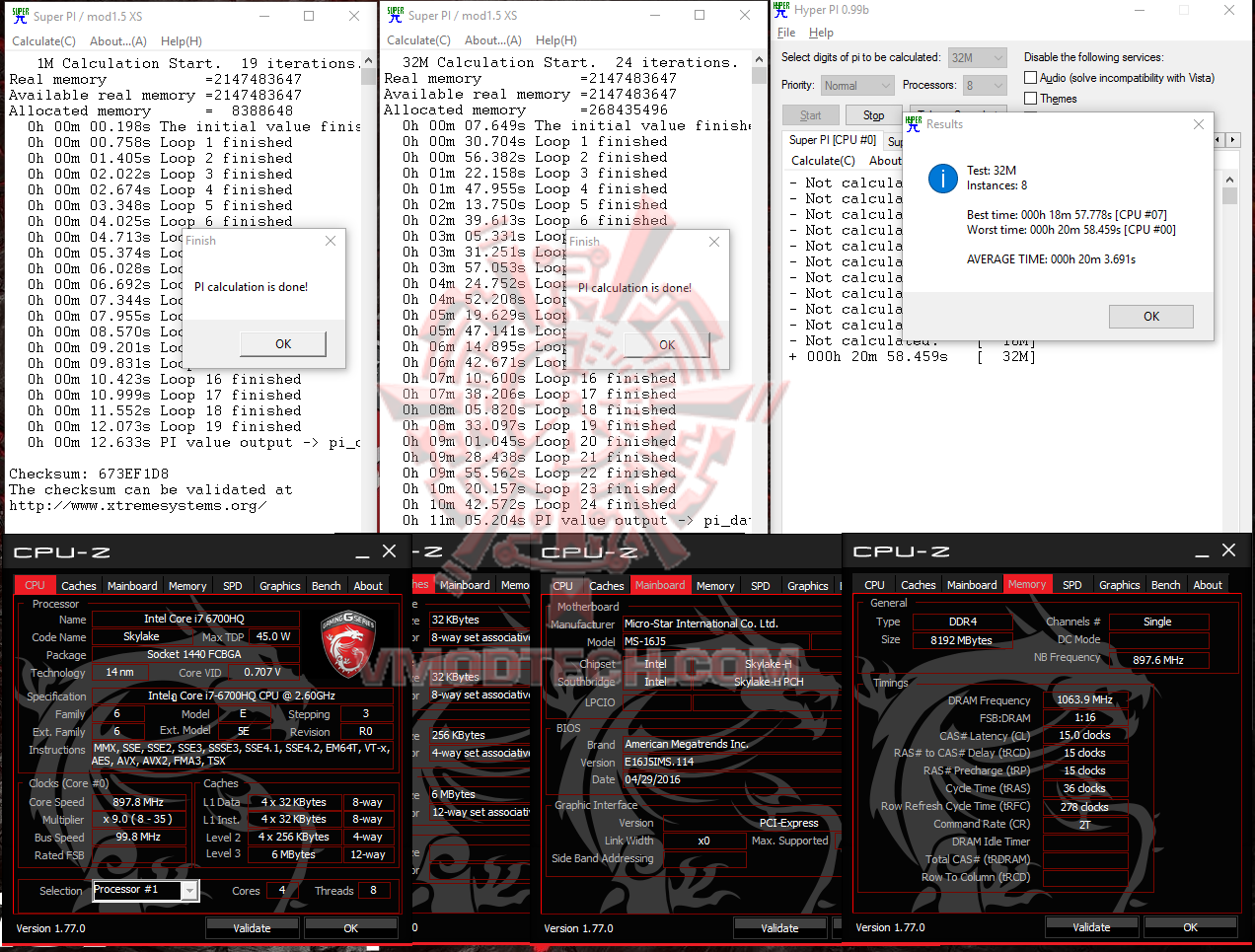
Task: Click OK in the Results dialog
Action: [1151, 317]
